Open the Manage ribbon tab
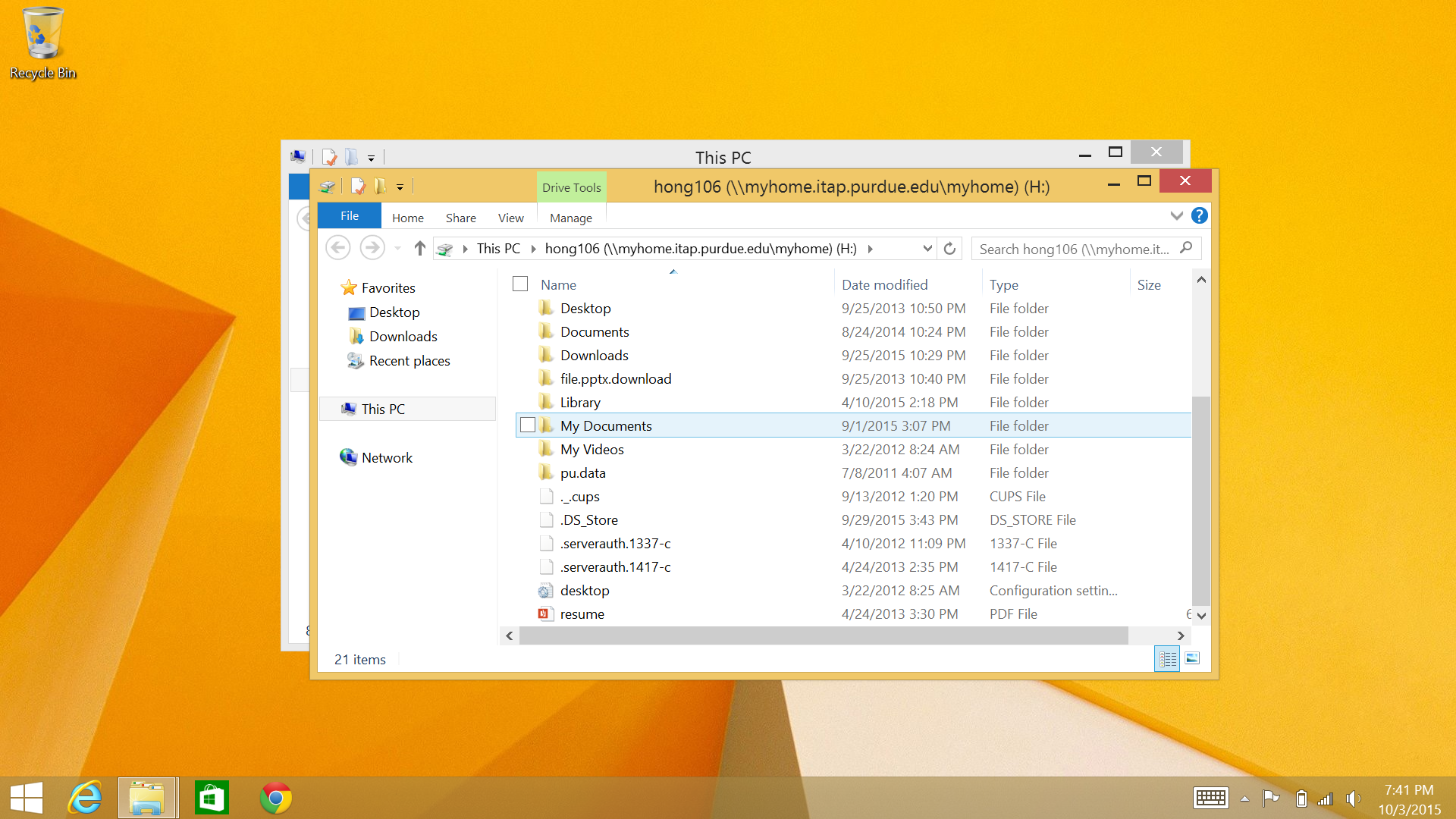 pos(571,218)
